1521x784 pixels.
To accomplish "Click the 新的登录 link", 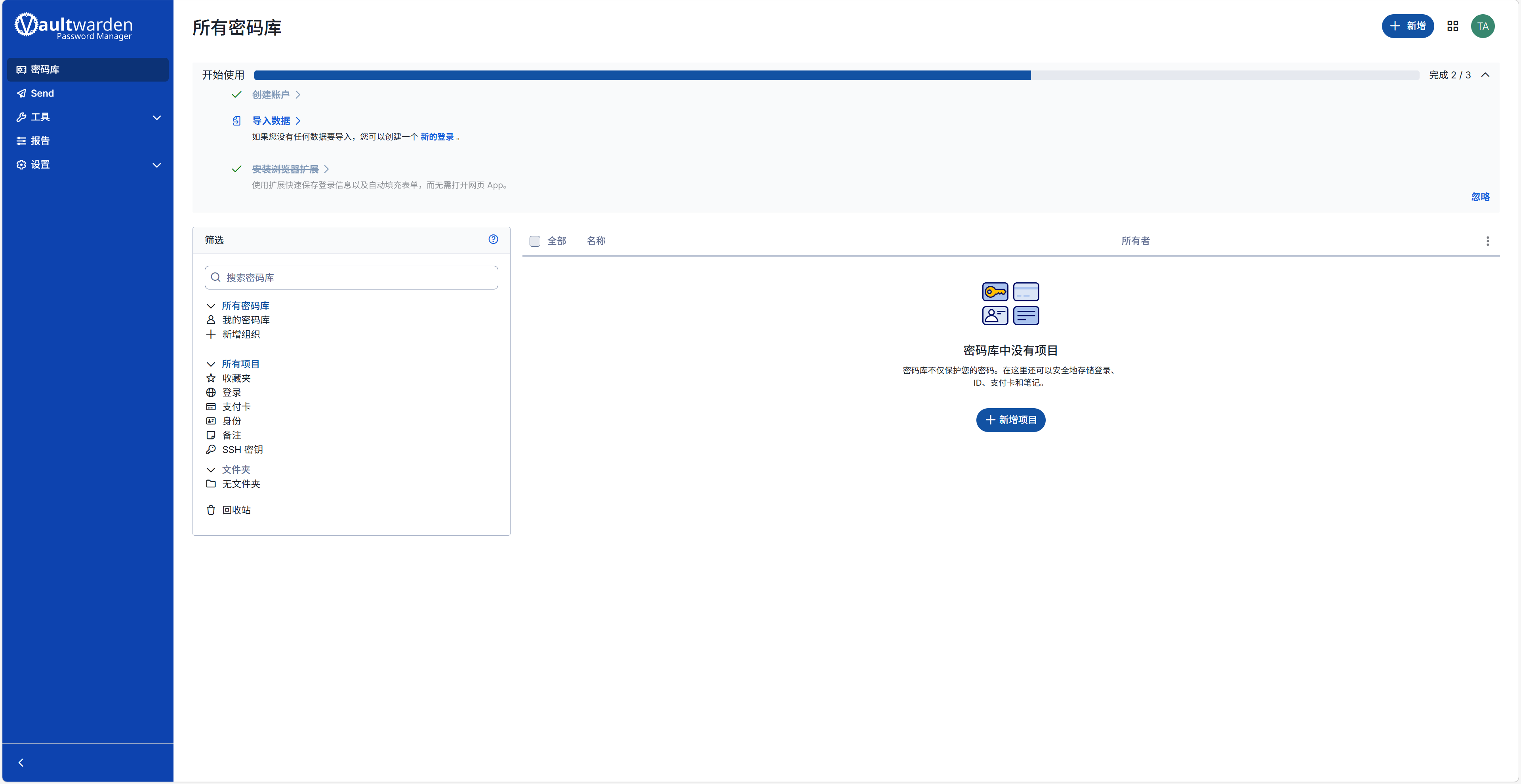I will coord(437,137).
